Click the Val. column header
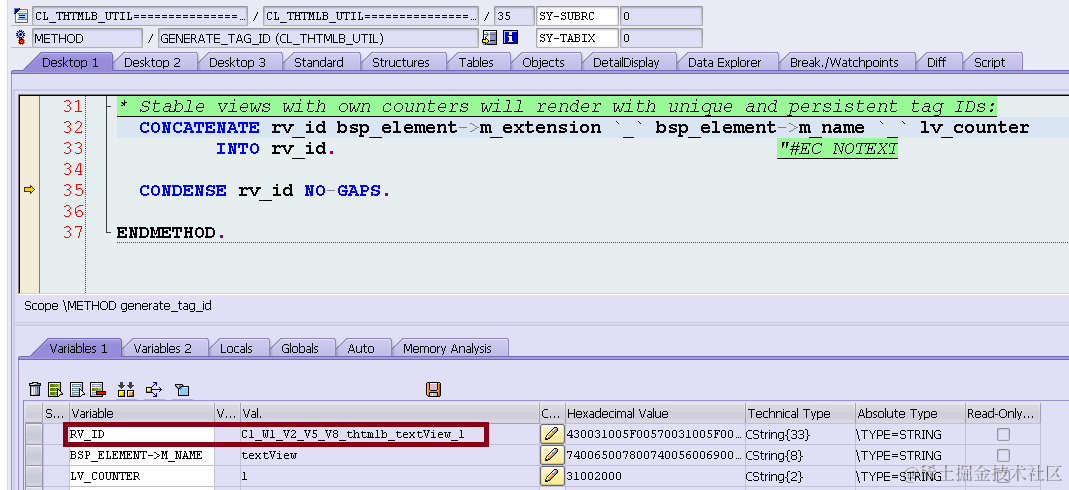The height and width of the screenshot is (490, 1069). [389, 413]
